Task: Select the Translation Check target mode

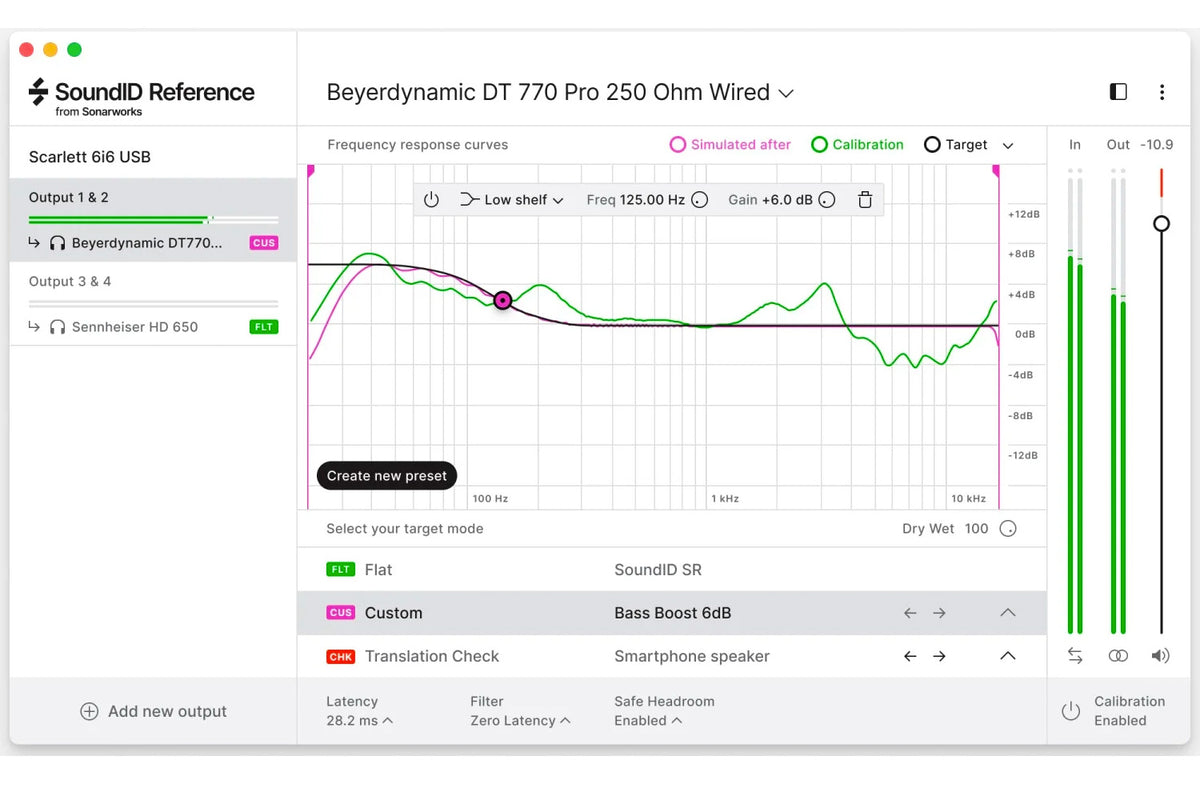Action: point(672,656)
